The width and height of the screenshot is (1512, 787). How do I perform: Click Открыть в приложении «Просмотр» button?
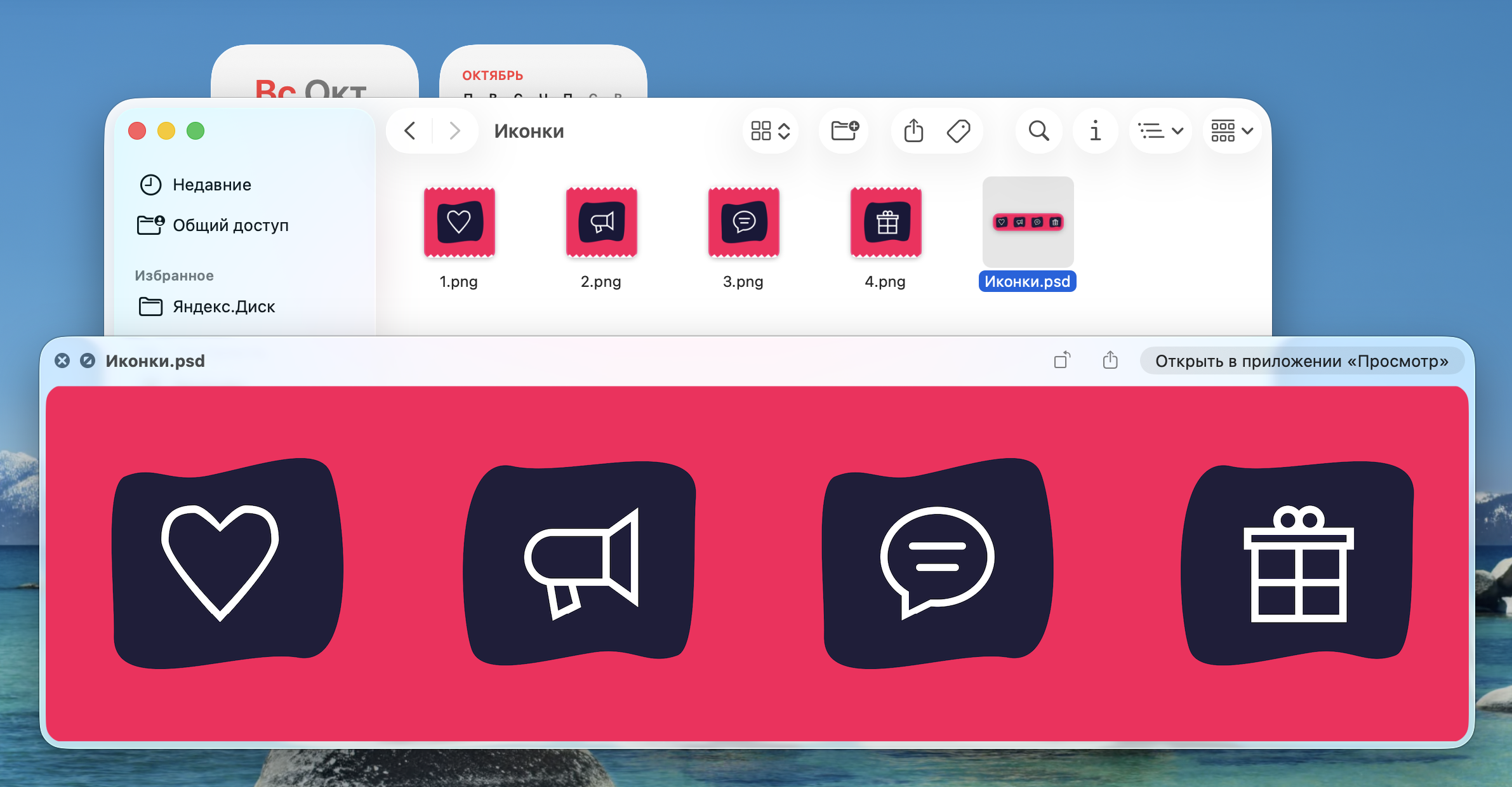coord(1301,361)
